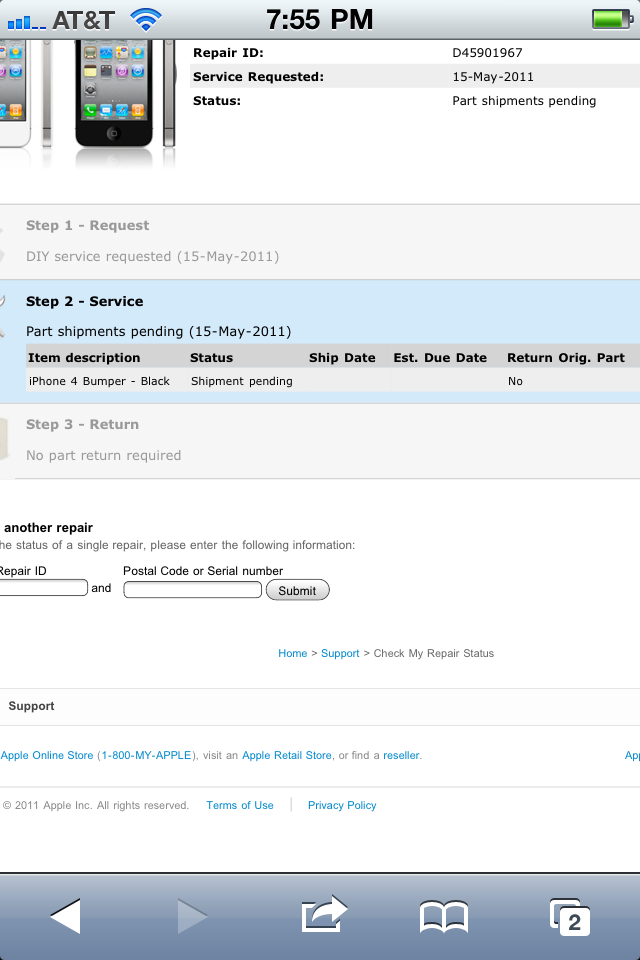Tap the Wi-Fi status icon
Image resolution: width=640 pixels, height=960 pixels.
click(x=146, y=20)
